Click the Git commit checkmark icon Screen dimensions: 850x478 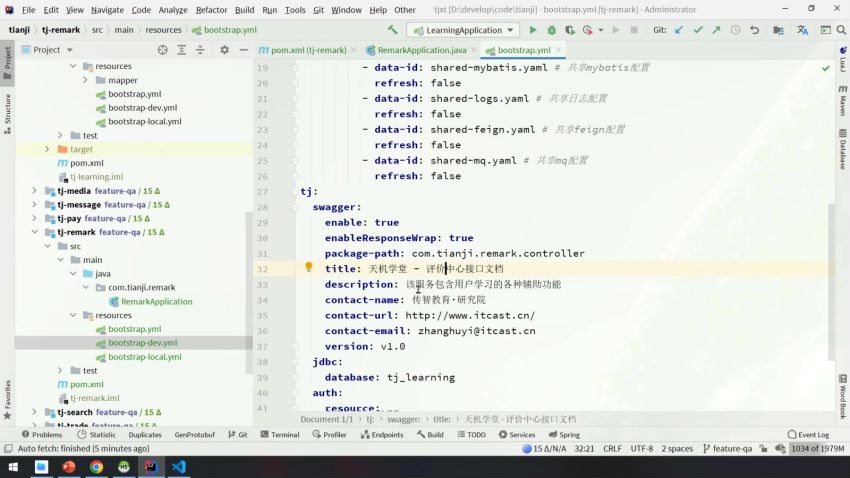pyautogui.click(x=698, y=30)
